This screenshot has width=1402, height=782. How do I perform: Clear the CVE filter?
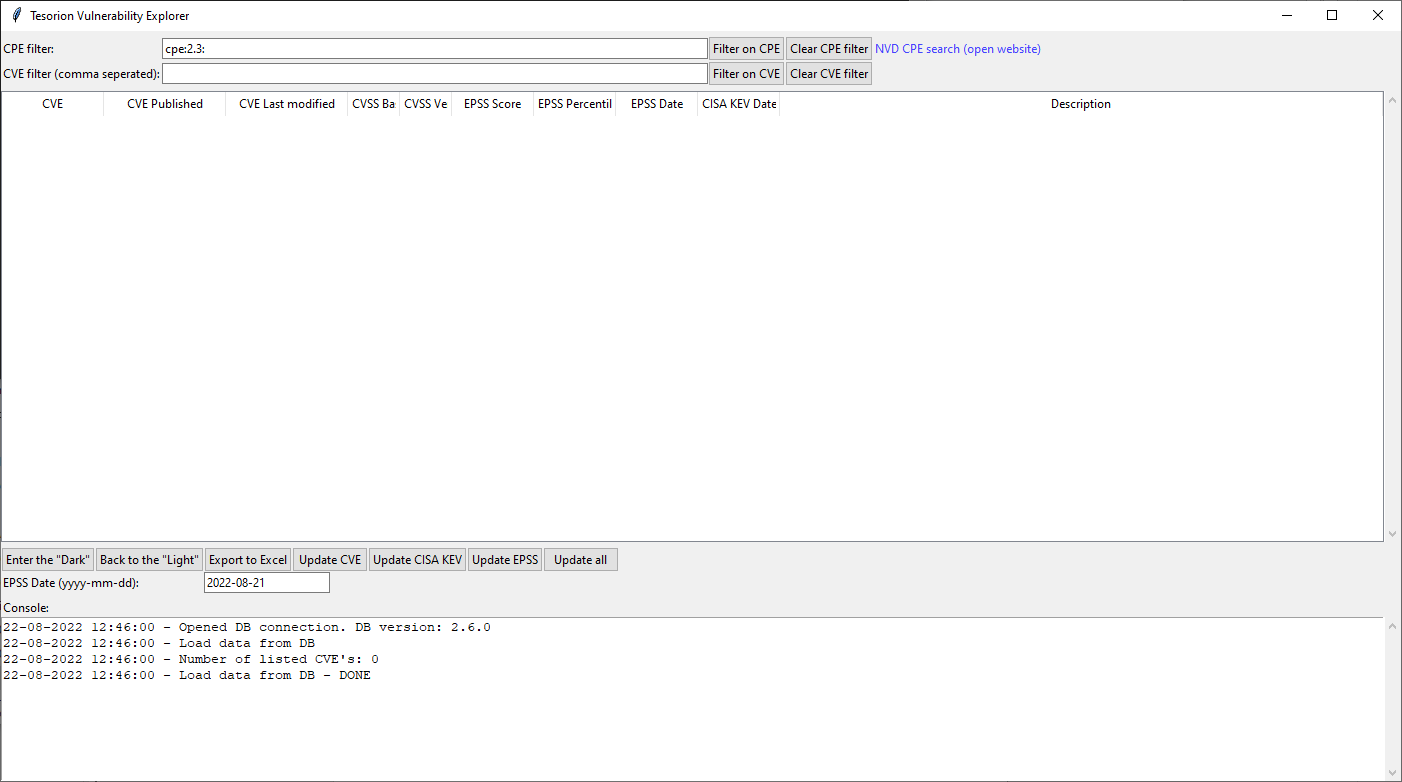828,72
